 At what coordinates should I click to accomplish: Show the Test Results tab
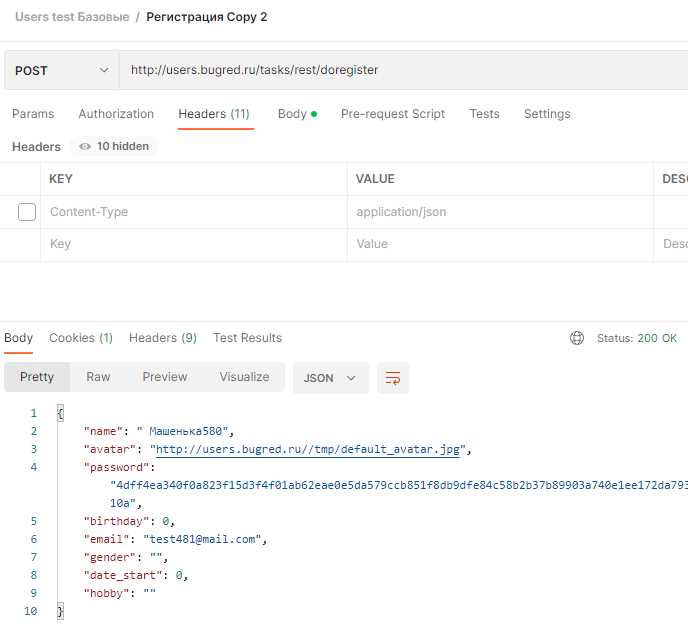point(247,338)
